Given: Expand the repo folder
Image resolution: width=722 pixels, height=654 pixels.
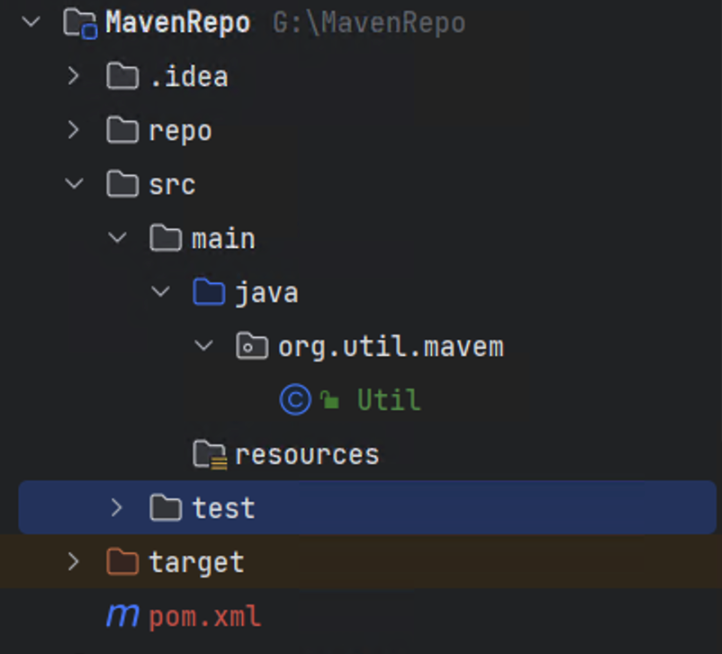Looking at the screenshot, I should coord(74,130).
